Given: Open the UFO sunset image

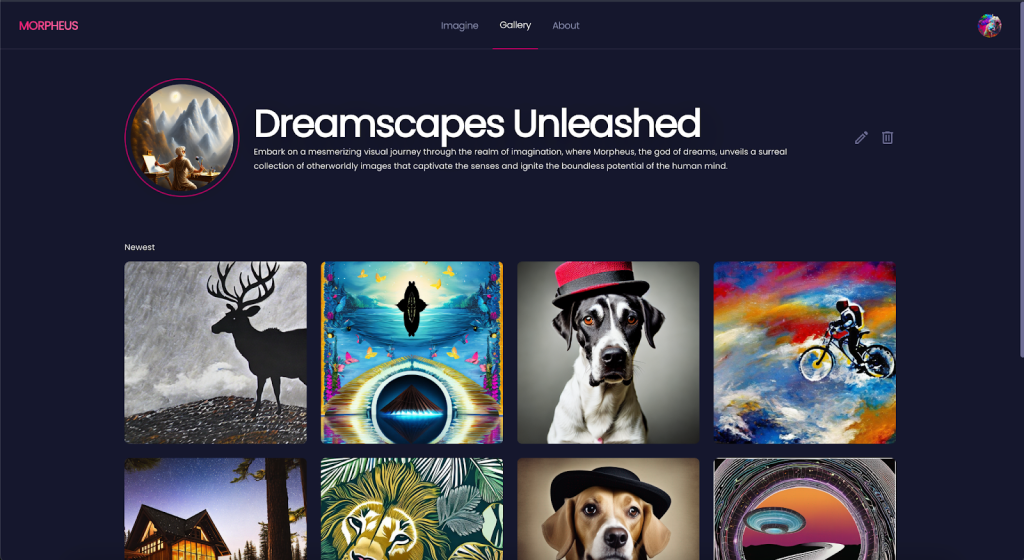Looking at the screenshot, I should point(805,509).
